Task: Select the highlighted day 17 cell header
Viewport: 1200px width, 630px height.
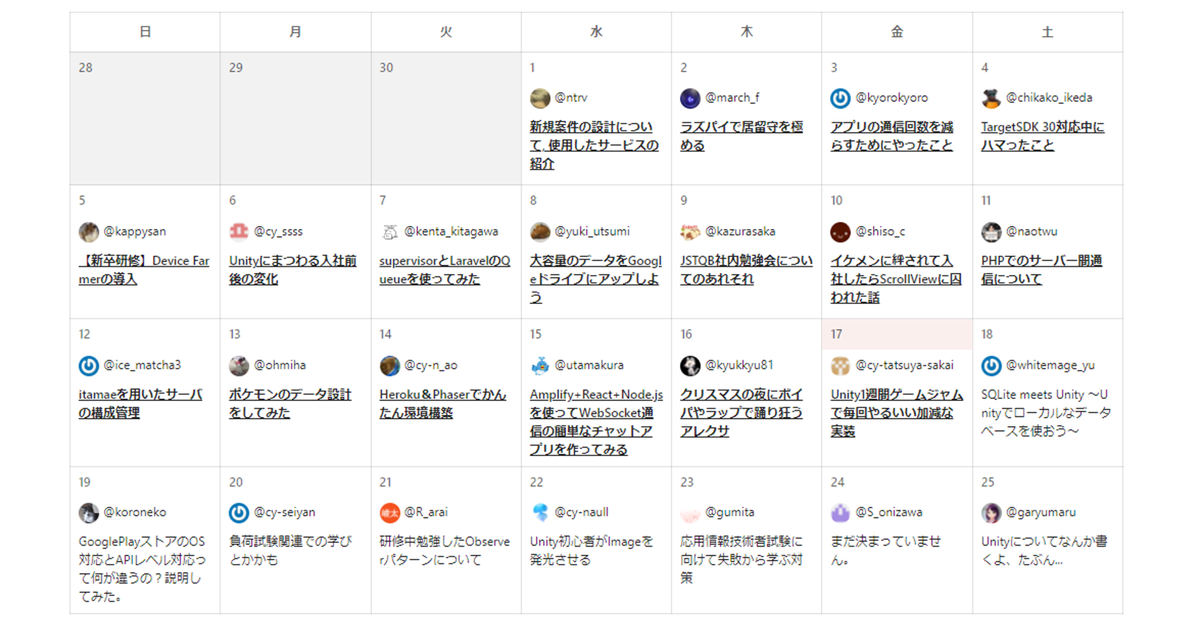Action: coord(897,334)
